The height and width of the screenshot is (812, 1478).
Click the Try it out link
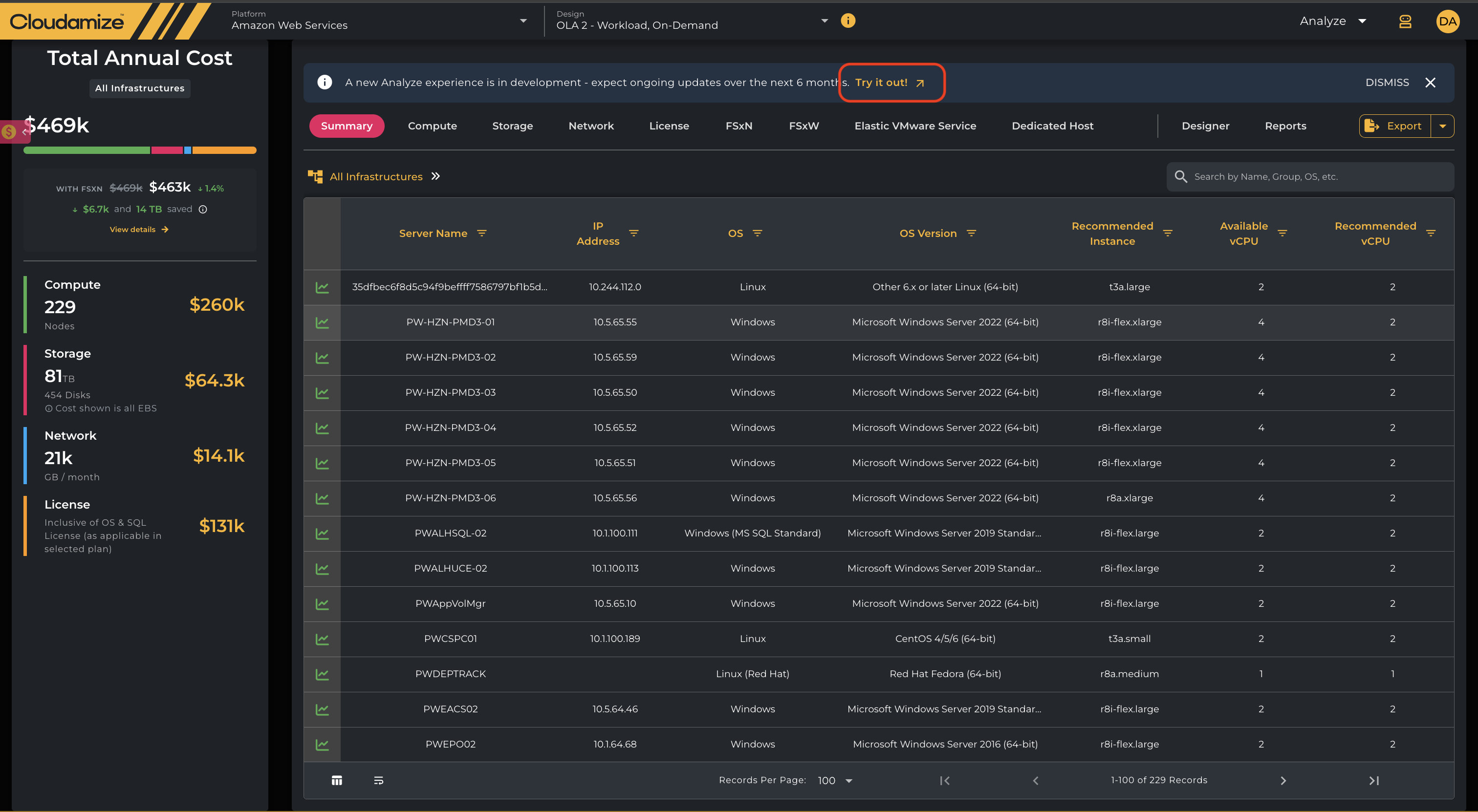(x=890, y=83)
